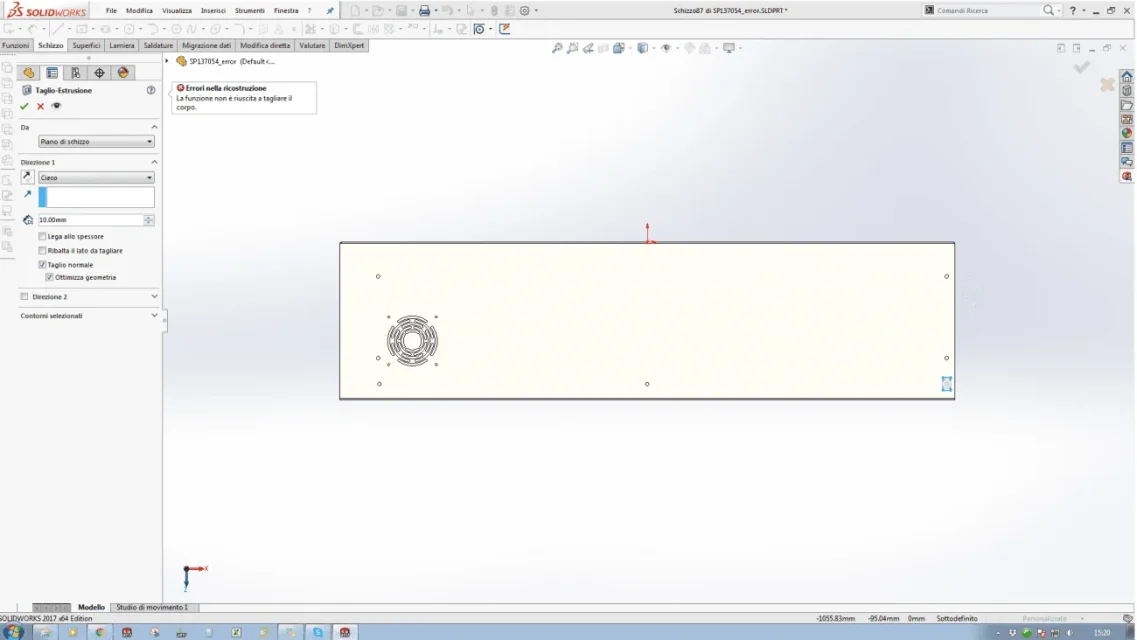Switch to the PropertyManager panel tab

[52, 72]
